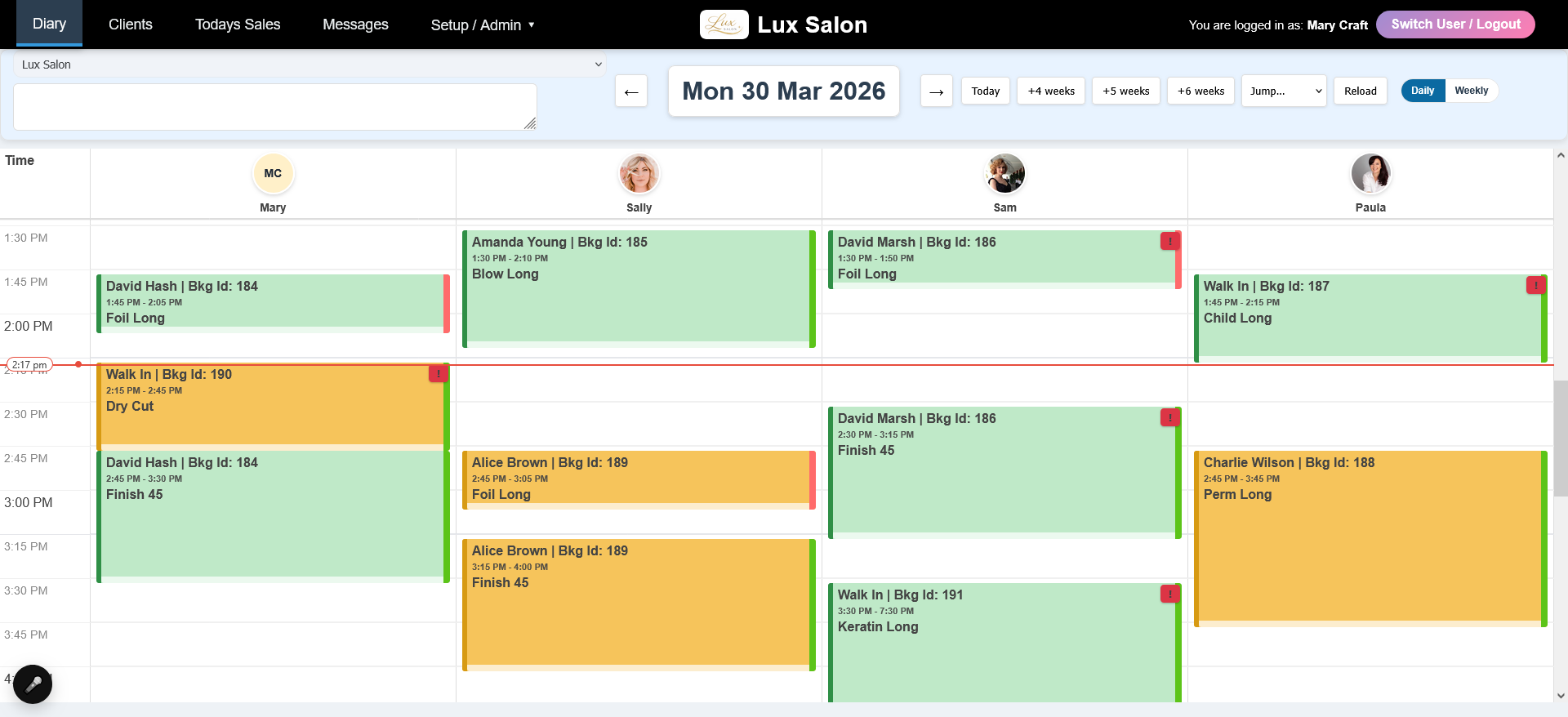Click the notes text area
This screenshot has width=1568, height=717.
coord(275,107)
